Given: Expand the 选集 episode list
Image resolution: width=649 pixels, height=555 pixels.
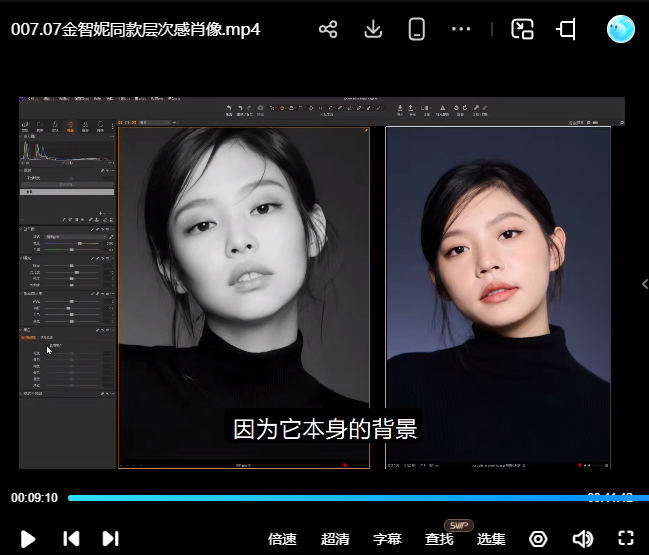Looking at the screenshot, I should tap(491, 539).
